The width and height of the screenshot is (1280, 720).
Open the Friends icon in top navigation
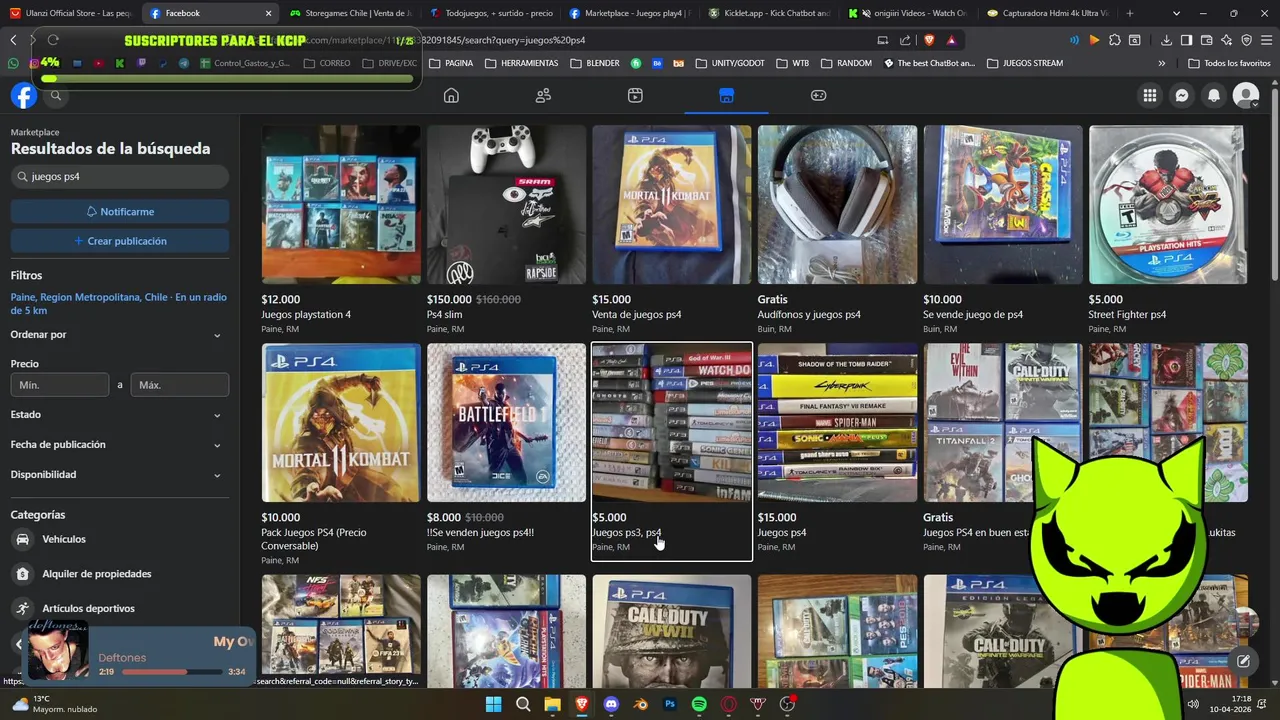(x=543, y=95)
